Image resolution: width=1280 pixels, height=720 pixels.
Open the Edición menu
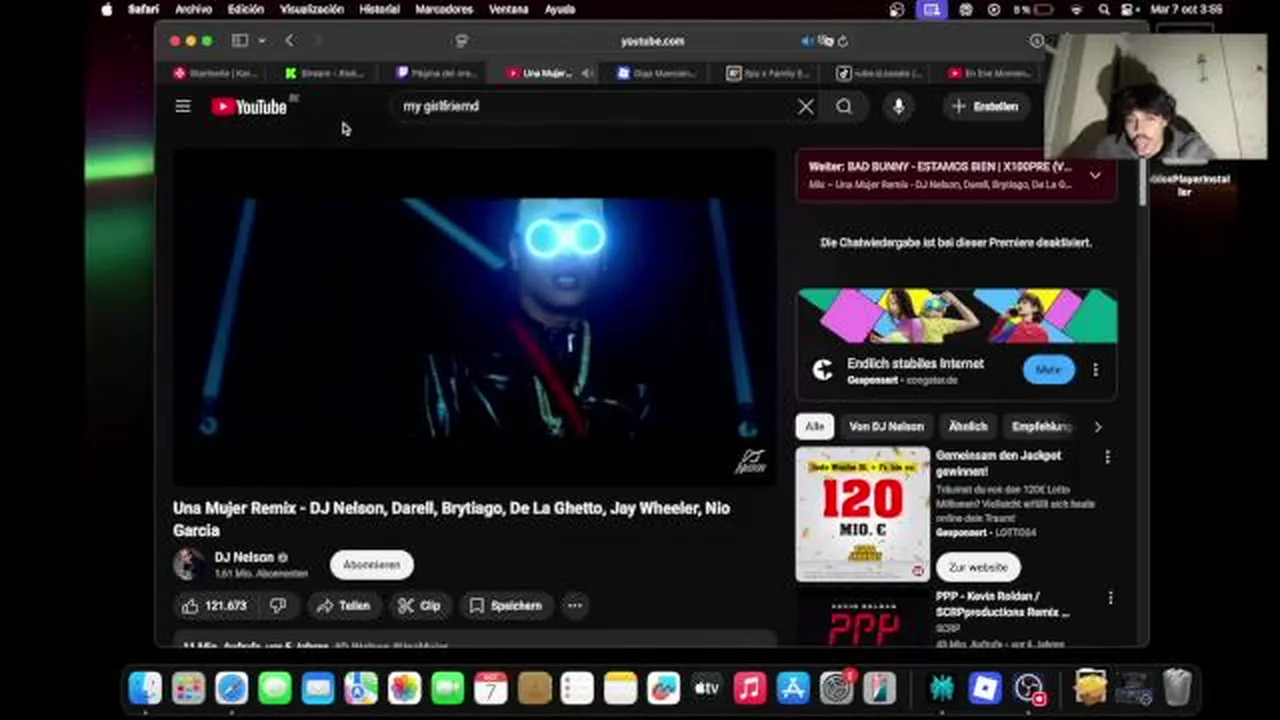246,9
